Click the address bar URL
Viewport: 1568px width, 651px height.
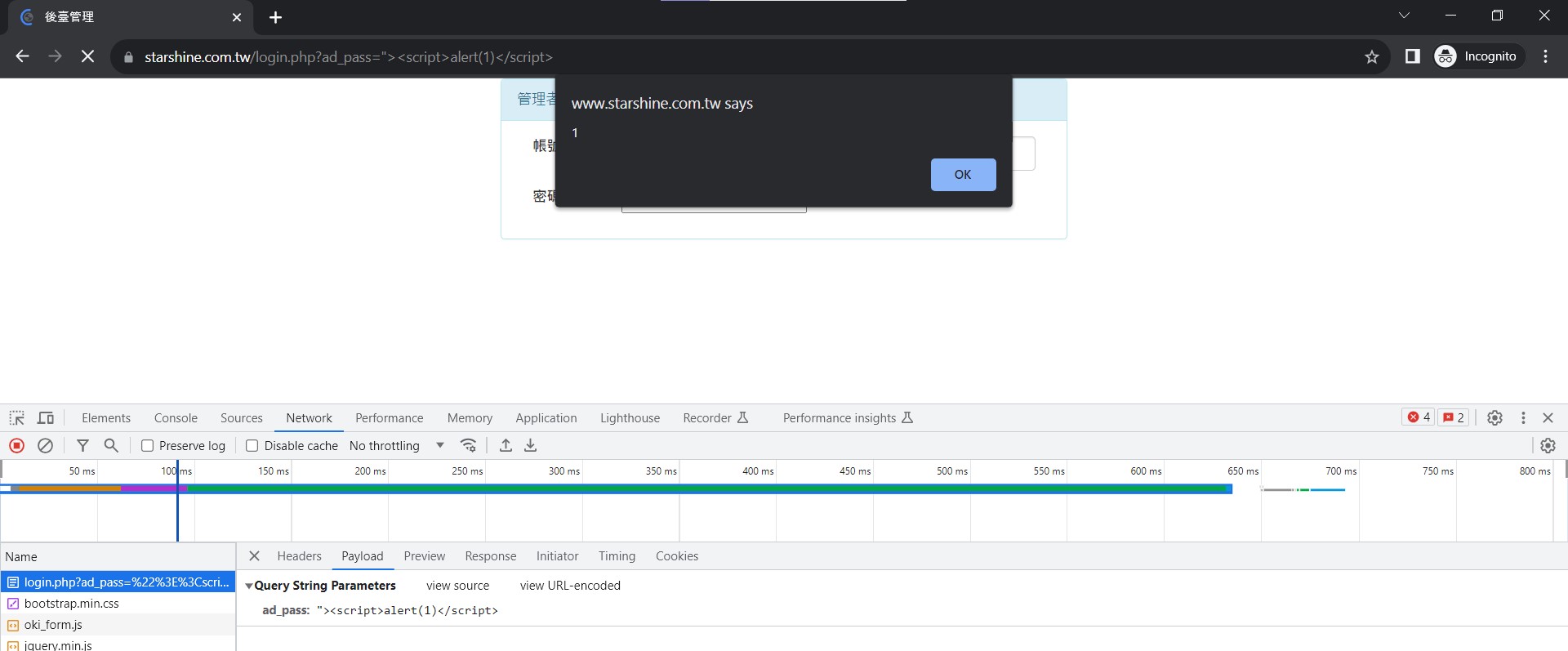pyautogui.click(x=349, y=57)
